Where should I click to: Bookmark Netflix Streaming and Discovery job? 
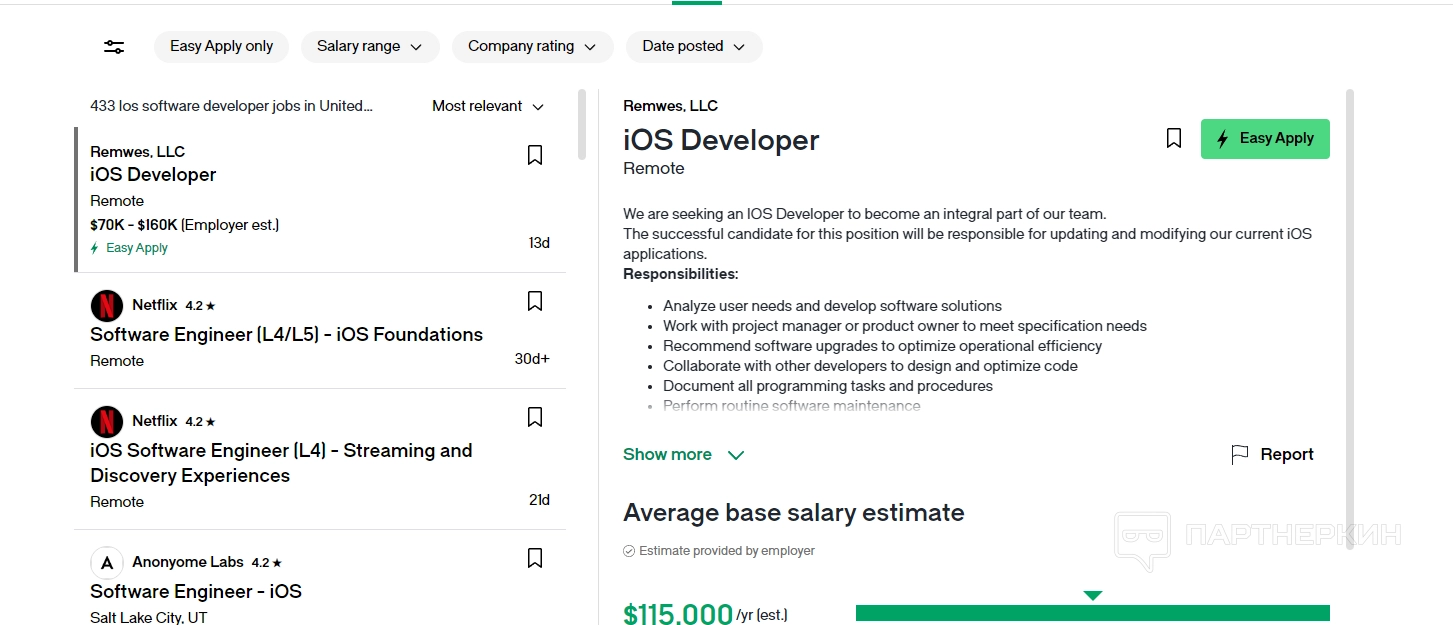click(x=535, y=417)
